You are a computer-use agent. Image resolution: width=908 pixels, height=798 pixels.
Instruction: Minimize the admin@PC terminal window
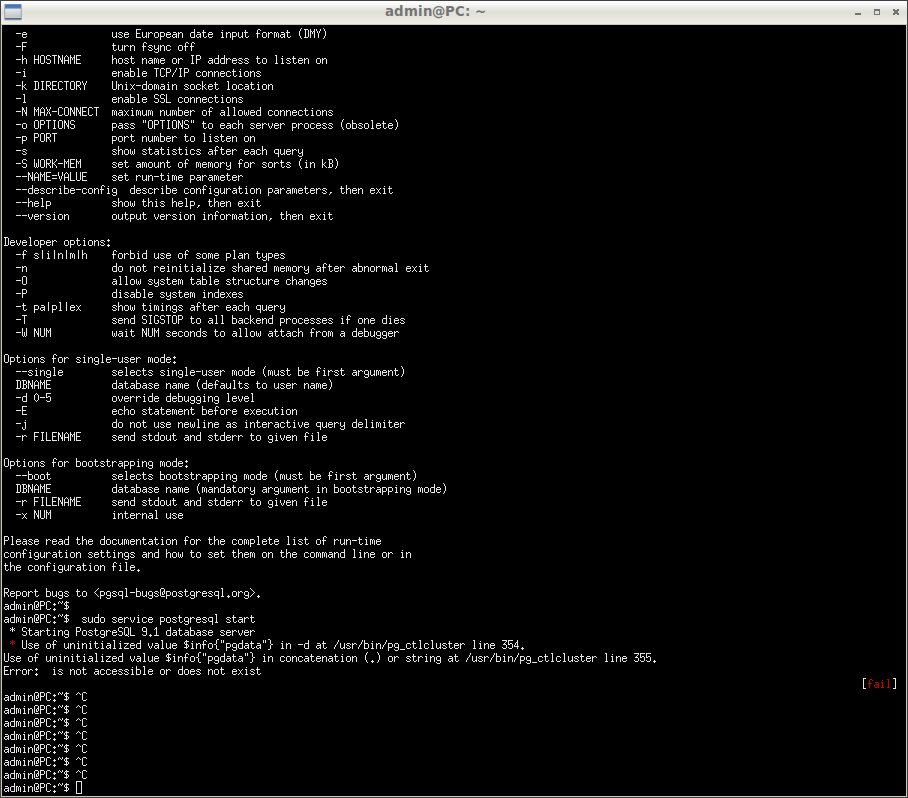click(x=858, y=12)
